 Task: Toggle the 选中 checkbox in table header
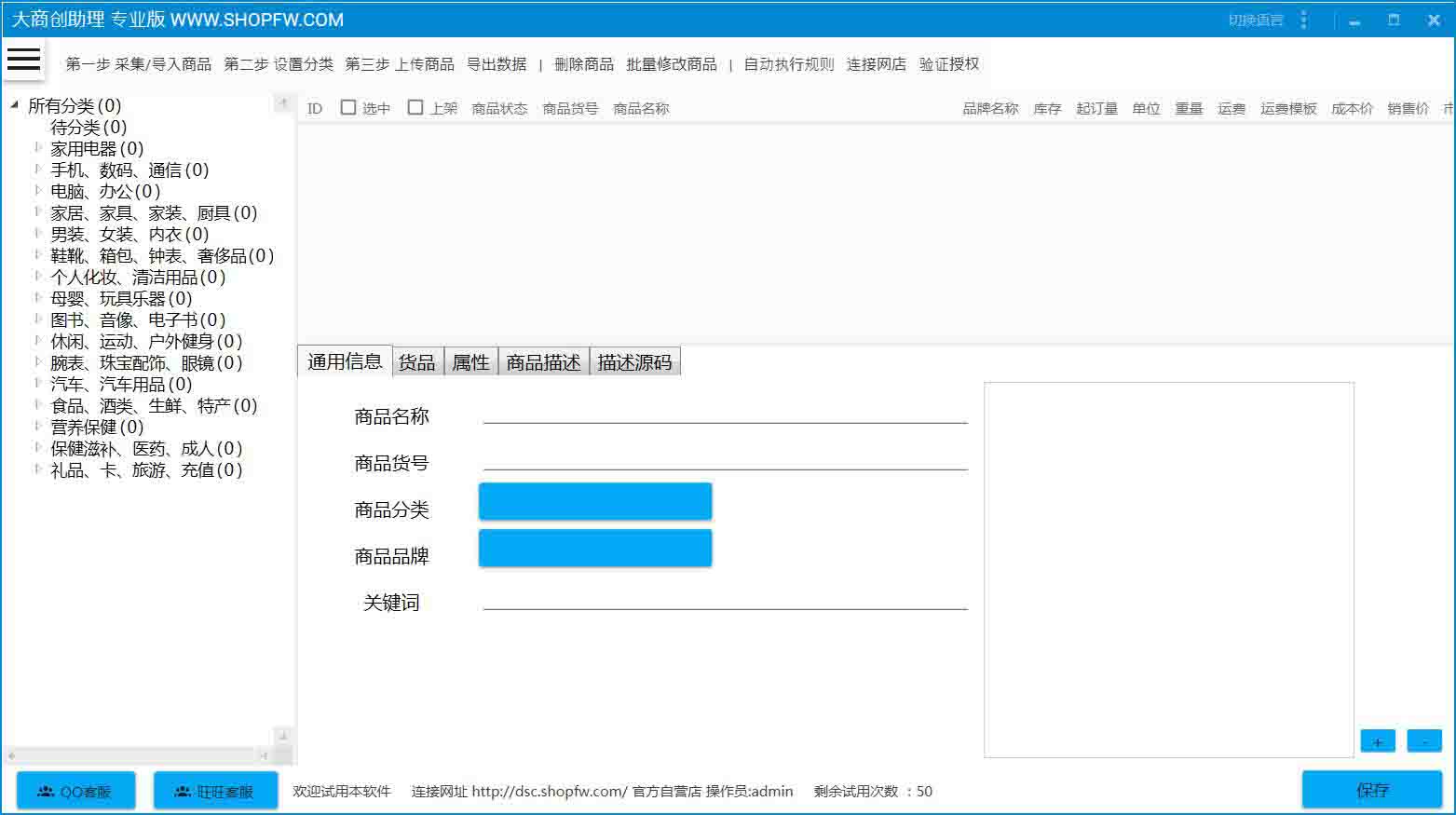tap(348, 108)
